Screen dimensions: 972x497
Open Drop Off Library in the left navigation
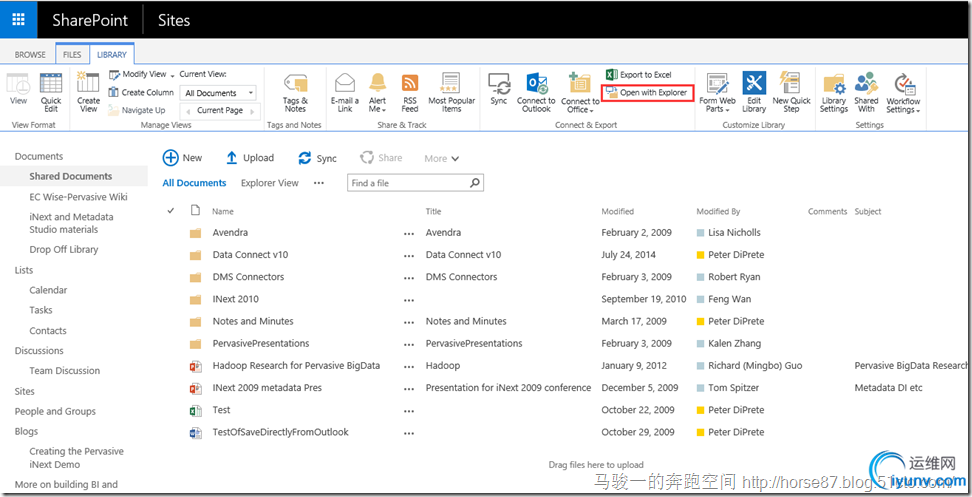pos(64,249)
